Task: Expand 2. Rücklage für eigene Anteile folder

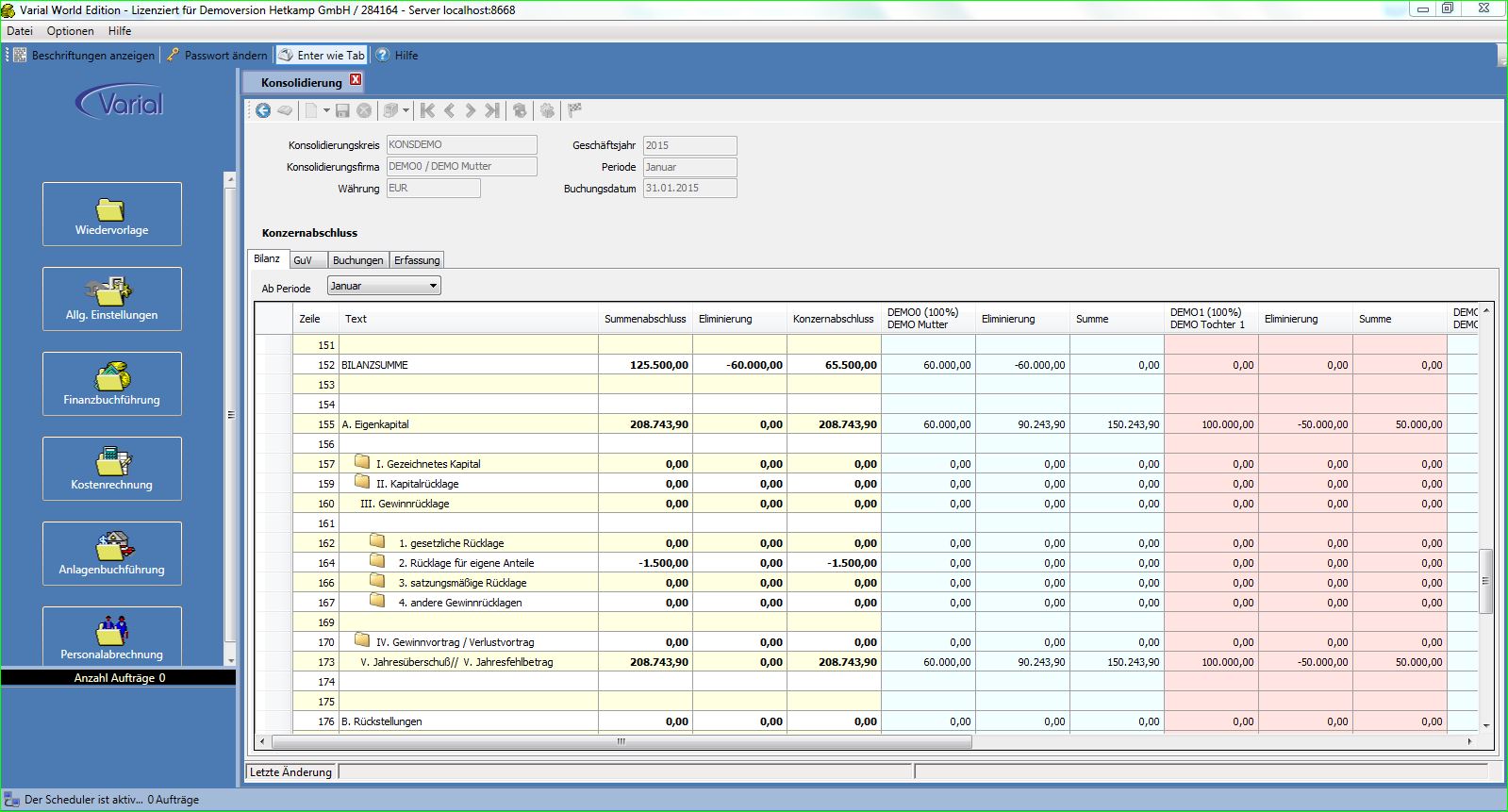Action: [378, 561]
